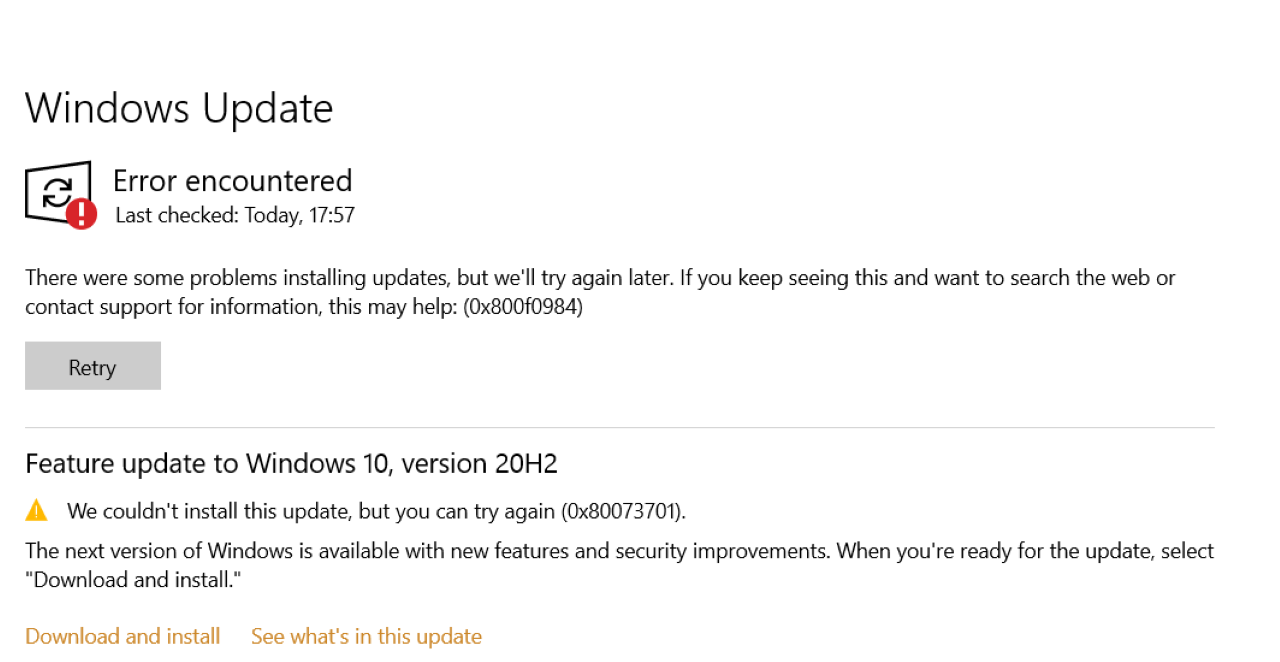Click the separator line below Retry

(x=620, y=428)
